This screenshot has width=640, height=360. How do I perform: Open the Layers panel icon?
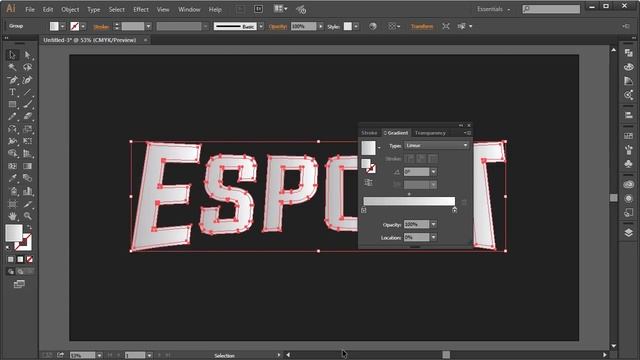point(629,232)
